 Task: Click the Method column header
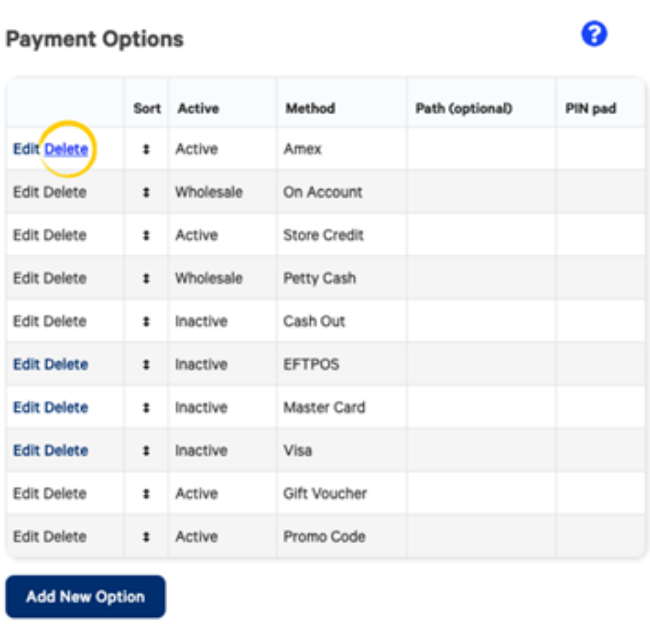tap(310, 108)
